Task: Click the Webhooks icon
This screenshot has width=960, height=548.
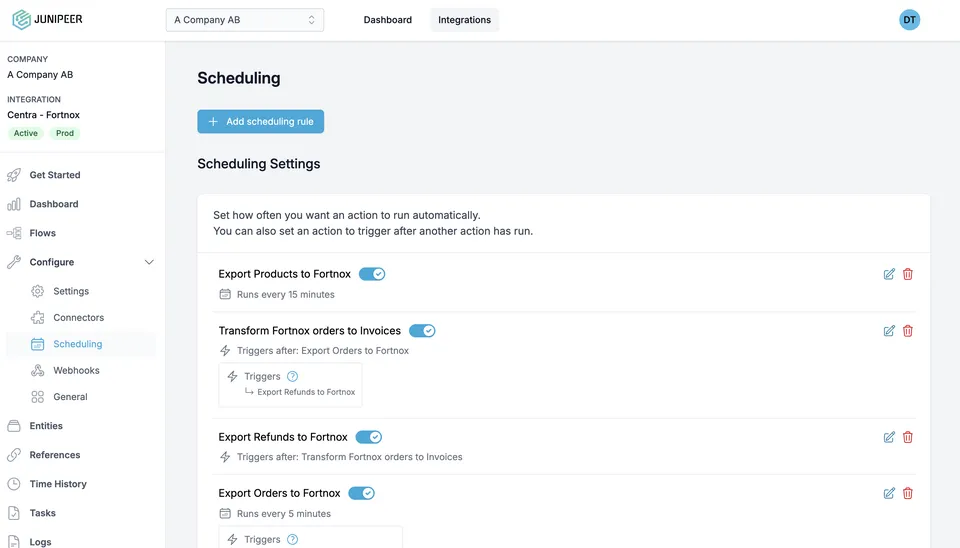Action: pyautogui.click(x=37, y=370)
